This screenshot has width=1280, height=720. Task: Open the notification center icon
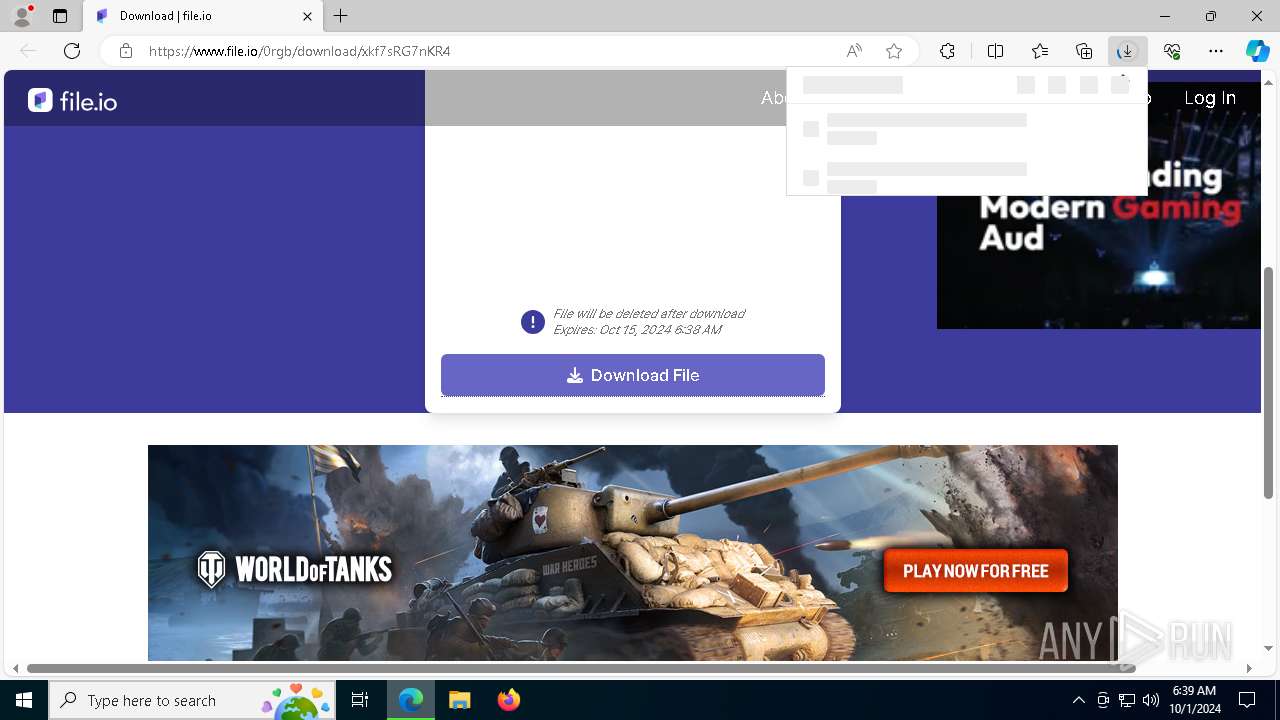(x=1247, y=700)
